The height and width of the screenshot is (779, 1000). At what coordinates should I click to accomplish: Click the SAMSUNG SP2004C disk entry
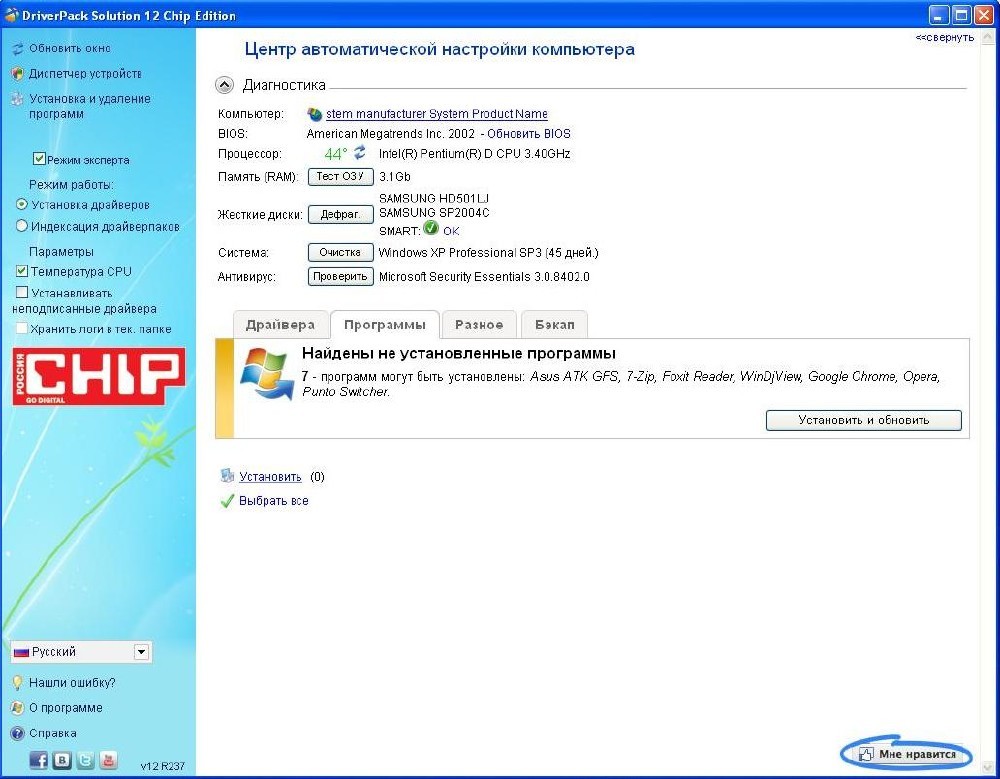pyautogui.click(x=434, y=213)
